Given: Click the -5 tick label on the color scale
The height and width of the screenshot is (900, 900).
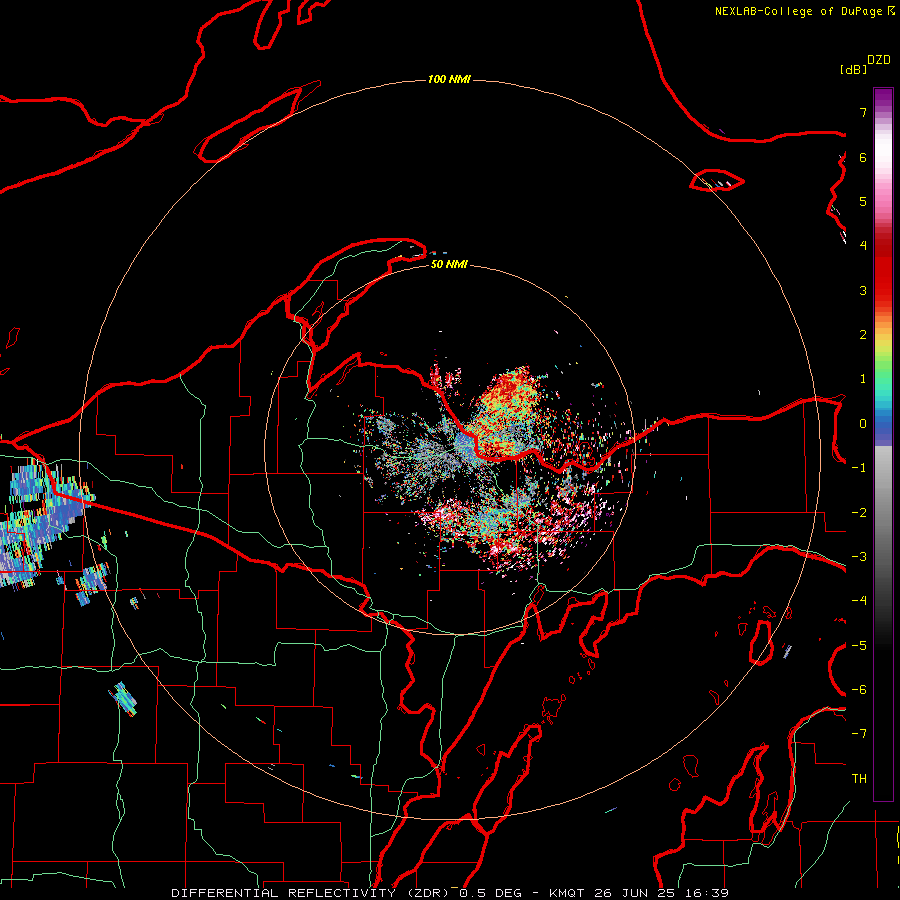Looking at the screenshot, I should (859, 646).
